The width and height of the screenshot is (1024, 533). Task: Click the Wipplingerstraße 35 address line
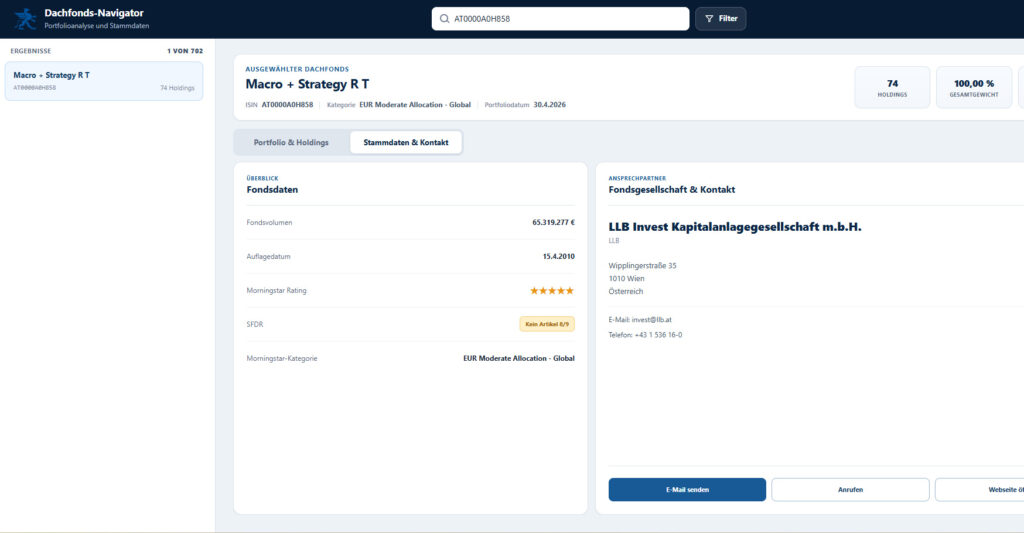[643, 266]
